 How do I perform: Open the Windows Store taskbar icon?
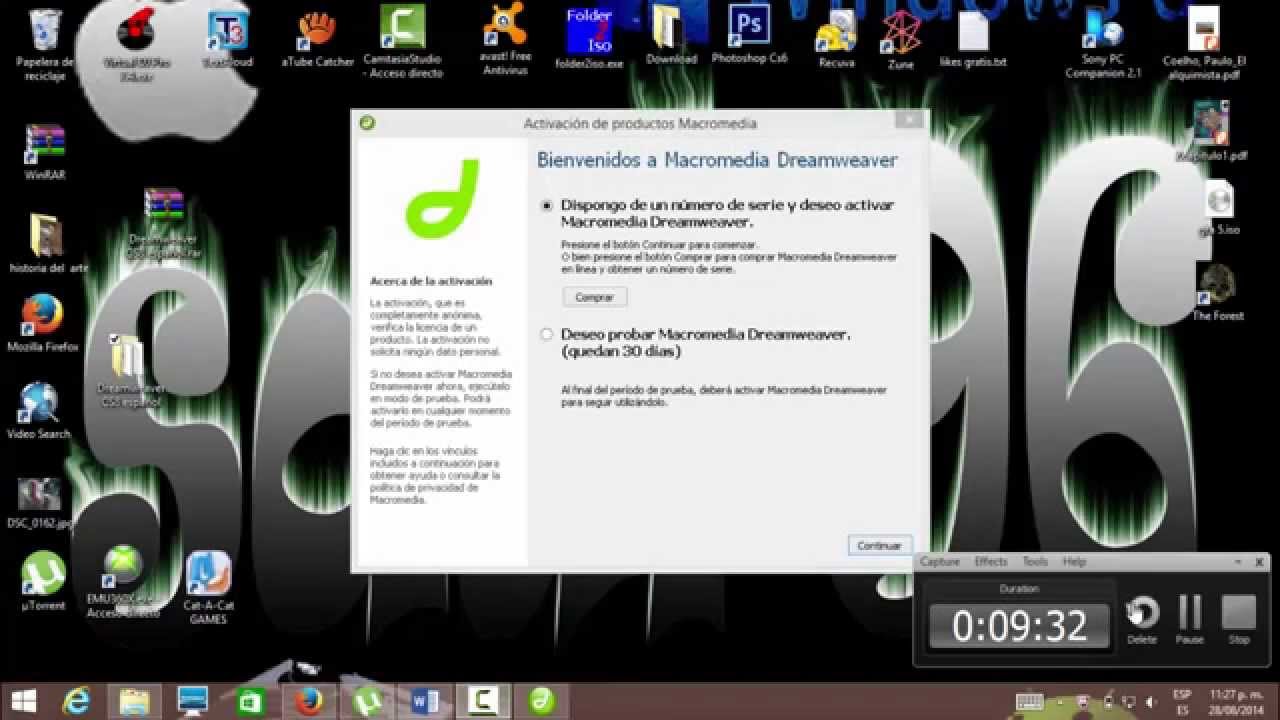click(x=249, y=701)
